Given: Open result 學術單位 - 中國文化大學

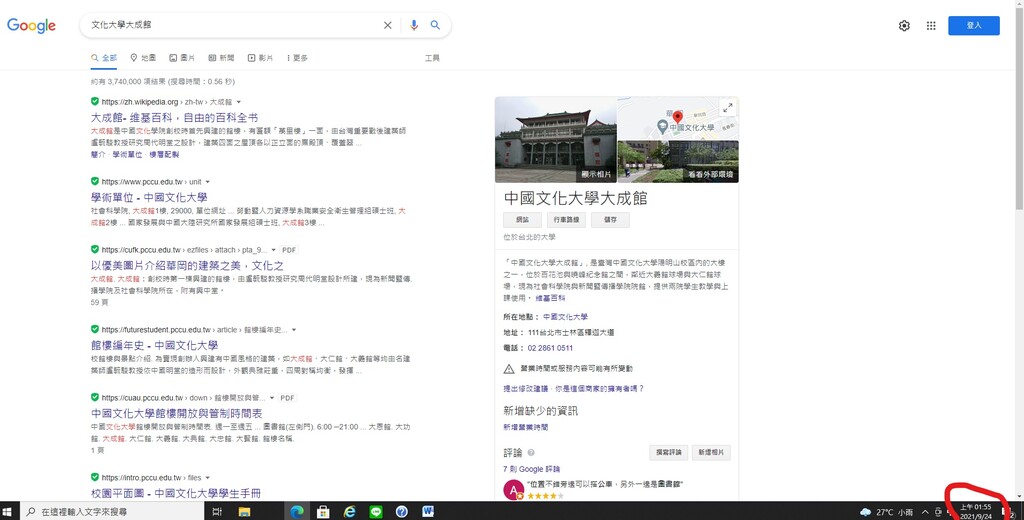Looking at the screenshot, I should click(x=149, y=197).
